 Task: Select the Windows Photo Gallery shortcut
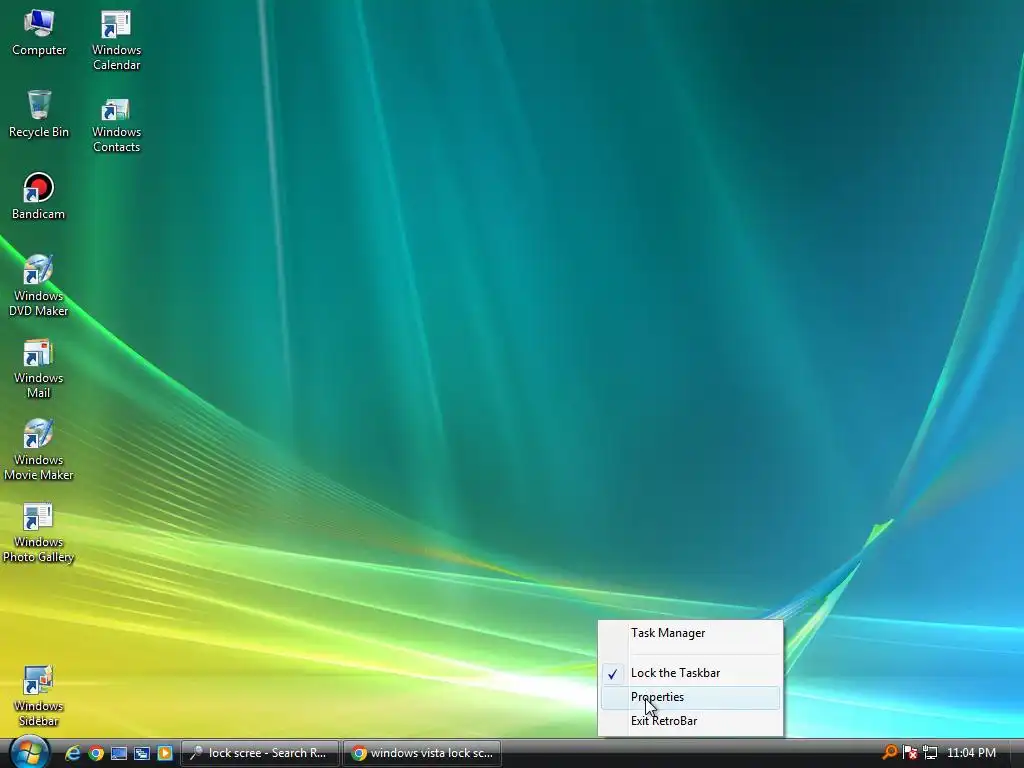click(x=39, y=532)
